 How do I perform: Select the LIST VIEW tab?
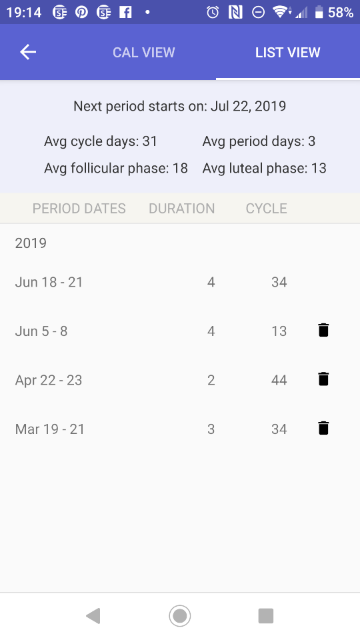(x=288, y=52)
